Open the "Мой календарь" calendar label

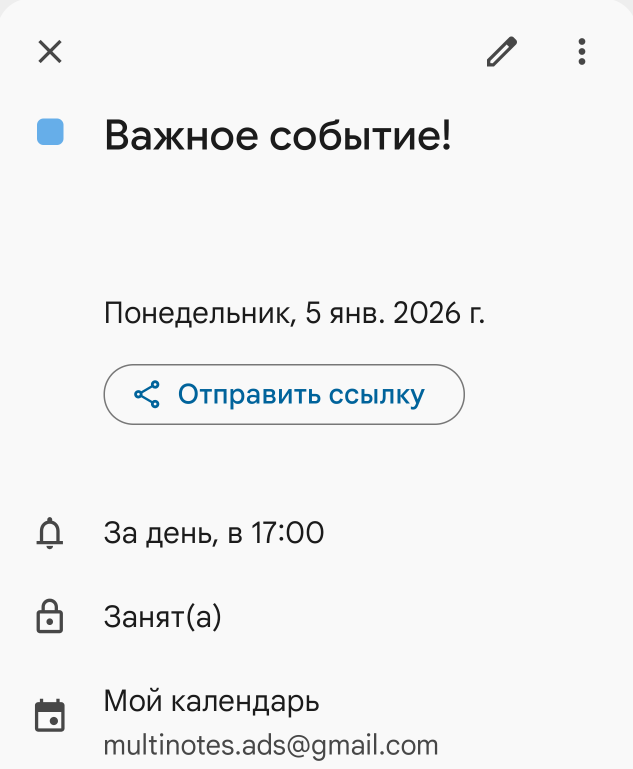point(211,701)
